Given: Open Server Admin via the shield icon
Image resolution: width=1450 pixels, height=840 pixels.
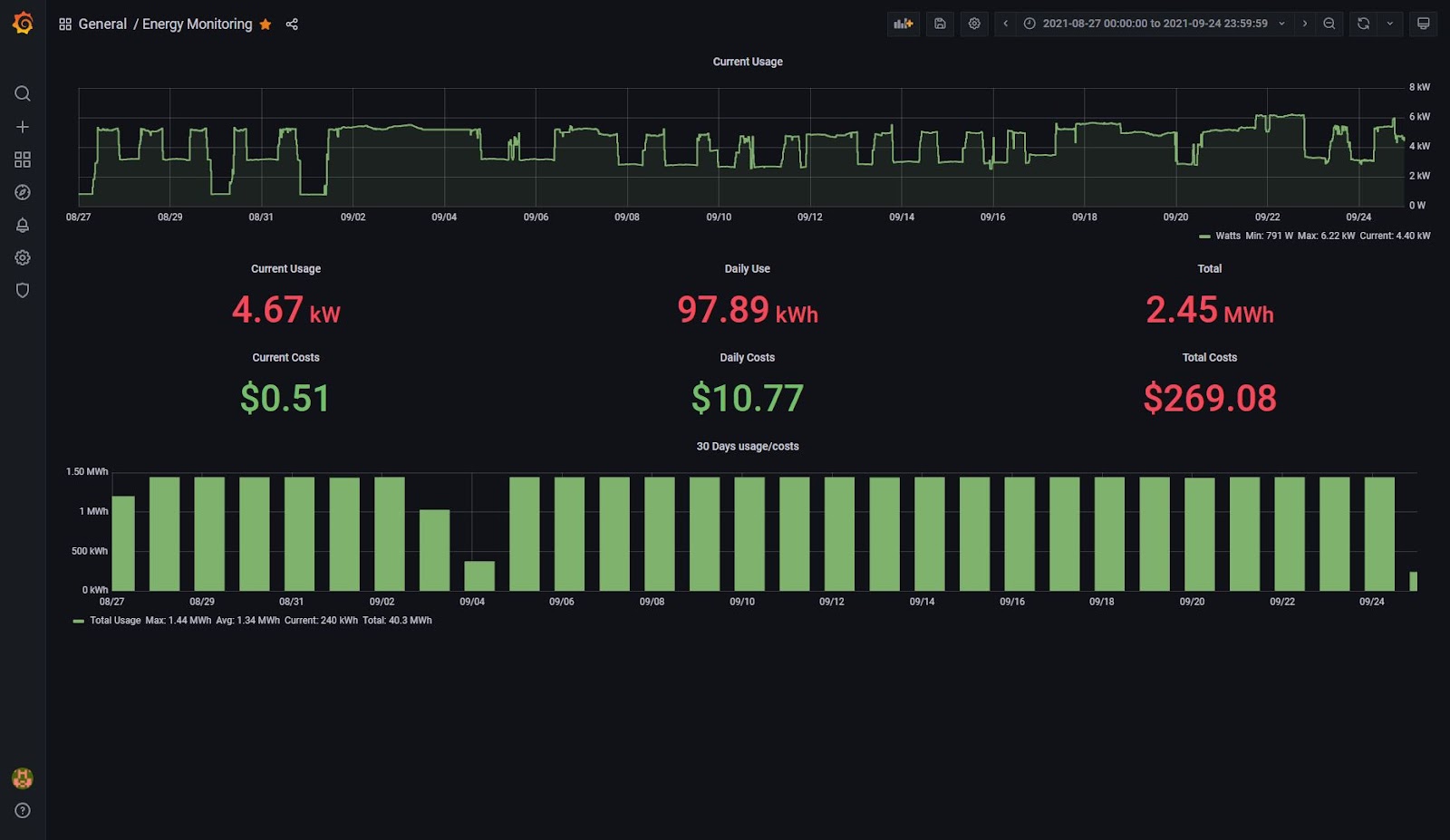Looking at the screenshot, I should tap(23, 290).
